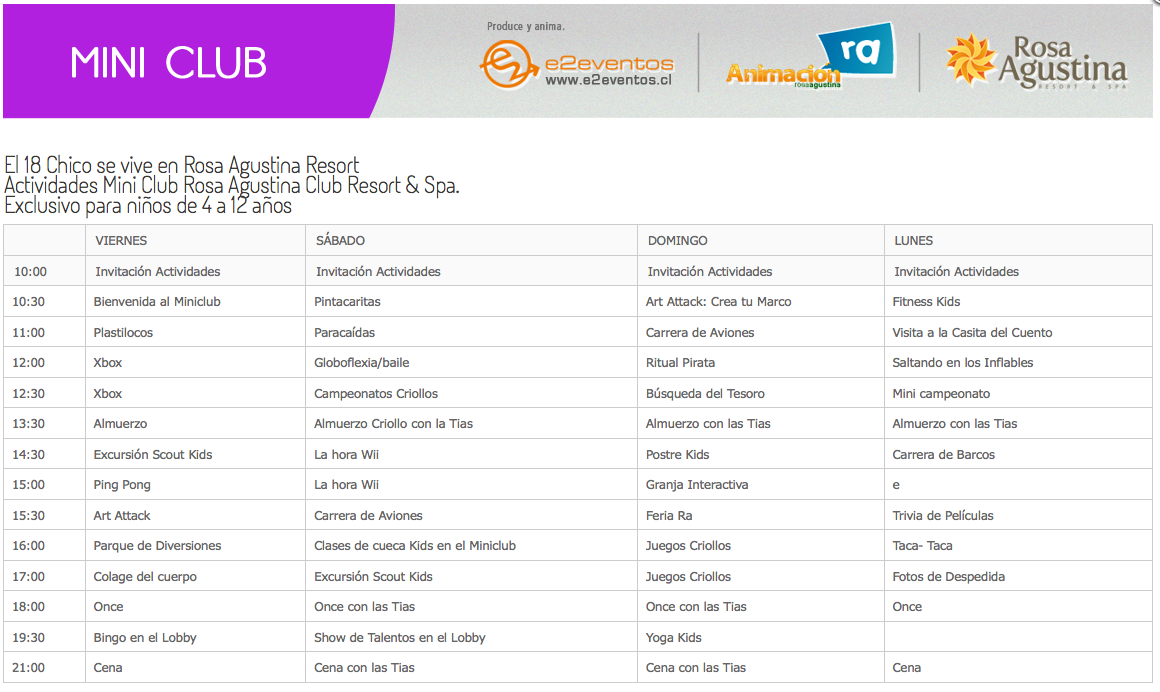Click Visita a la Casita del Cuento
1160x692 pixels.
pos(972,333)
